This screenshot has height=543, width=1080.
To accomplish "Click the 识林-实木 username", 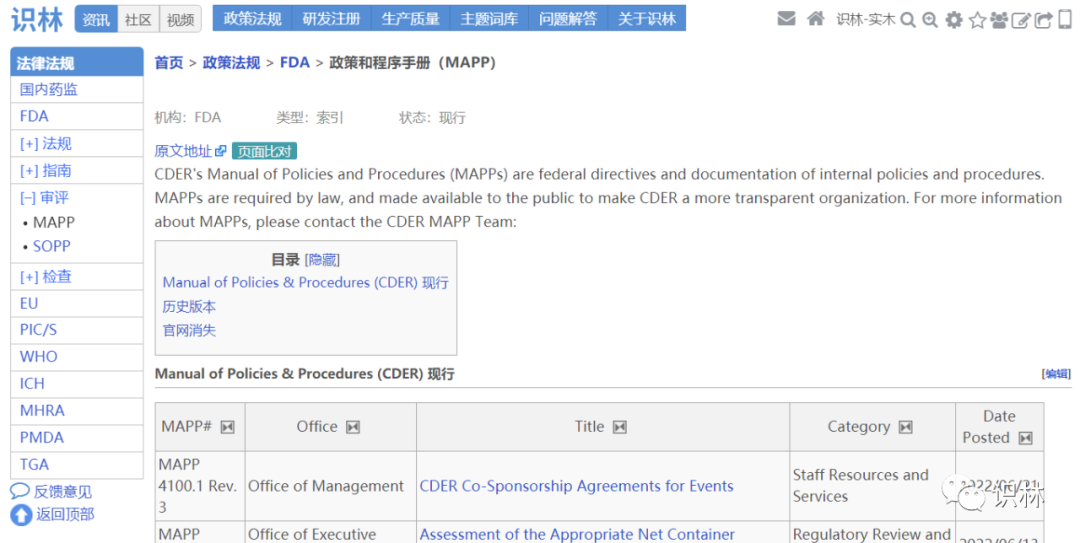I will pos(866,19).
